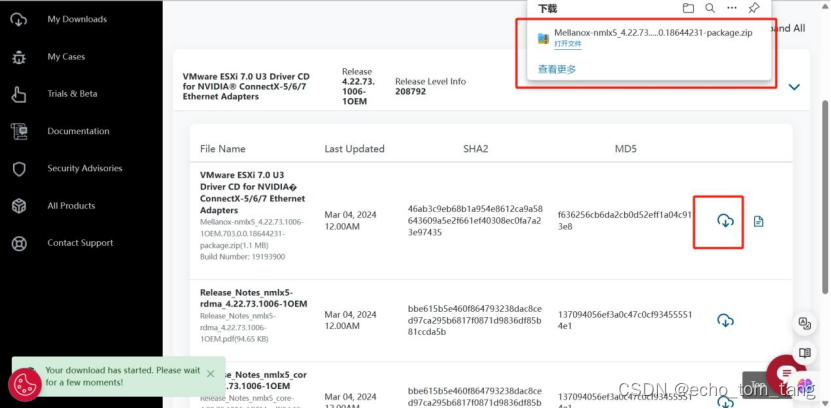Click 打开文件 link for downloaded zip
The width and height of the screenshot is (831, 409).
coord(568,44)
